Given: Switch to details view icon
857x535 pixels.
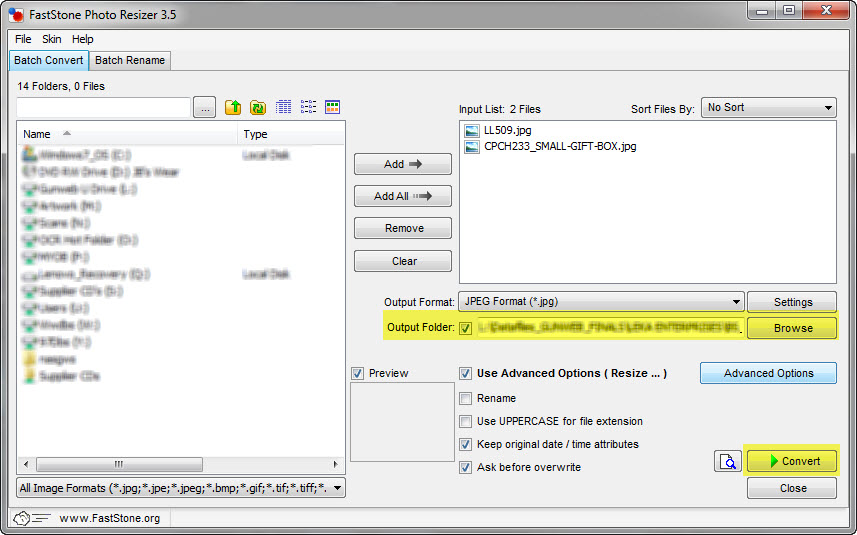Looking at the screenshot, I should [x=283, y=107].
